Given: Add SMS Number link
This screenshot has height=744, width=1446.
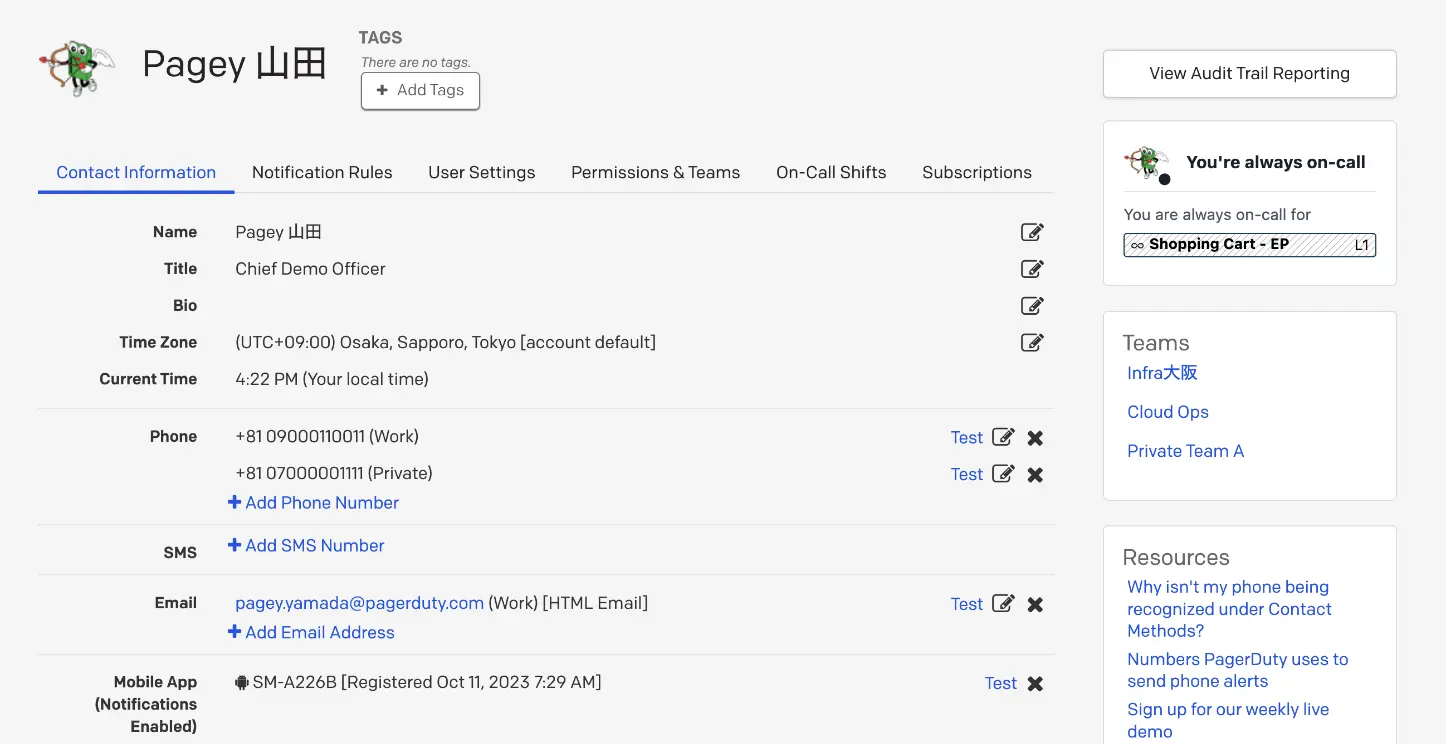Looking at the screenshot, I should [x=306, y=546].
